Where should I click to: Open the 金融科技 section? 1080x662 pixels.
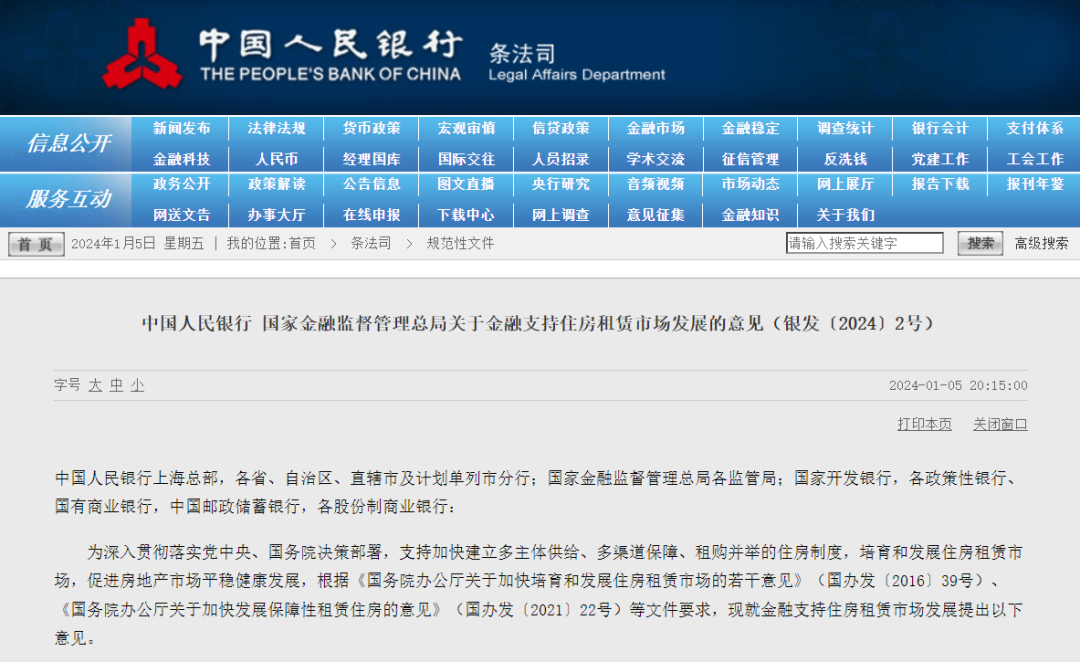[x=182, y=158]
